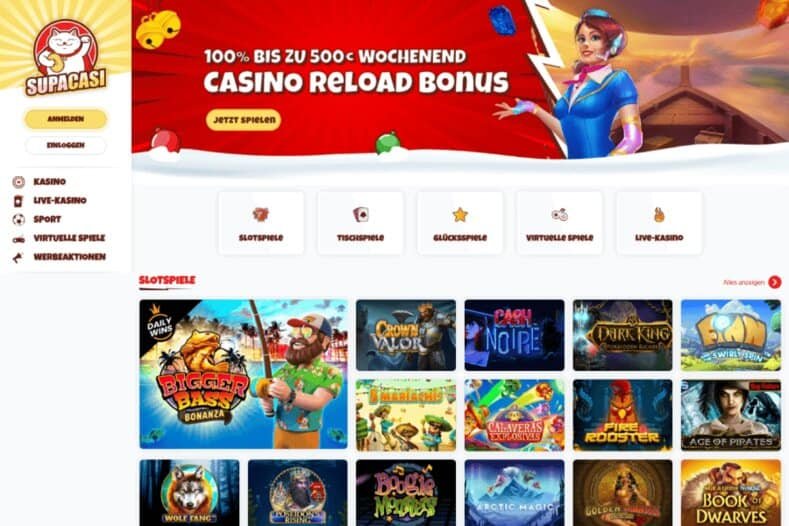Click the Jetzt Spielen banner button
Image resolution: width=789 pixels, height=526 pixels.
244,120
